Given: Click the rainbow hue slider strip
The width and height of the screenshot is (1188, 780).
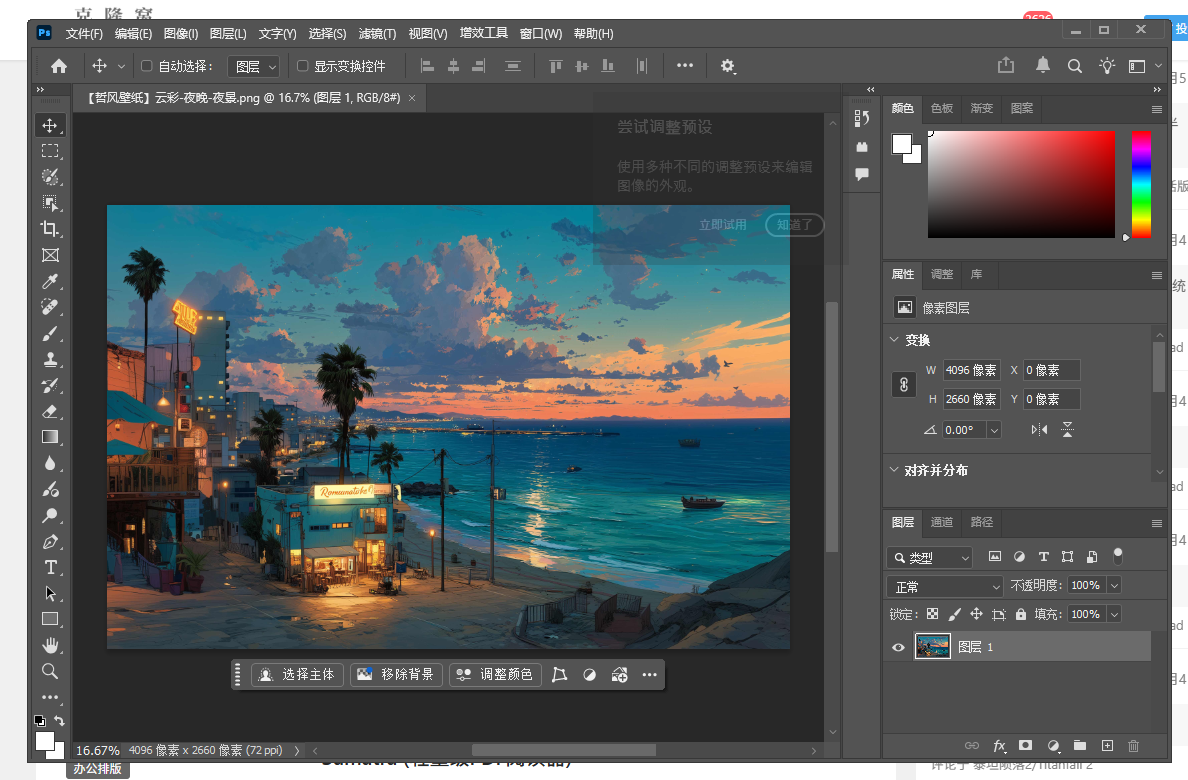Looking at the screenshot, I should pyautogui.click(x=1141, y=185).
